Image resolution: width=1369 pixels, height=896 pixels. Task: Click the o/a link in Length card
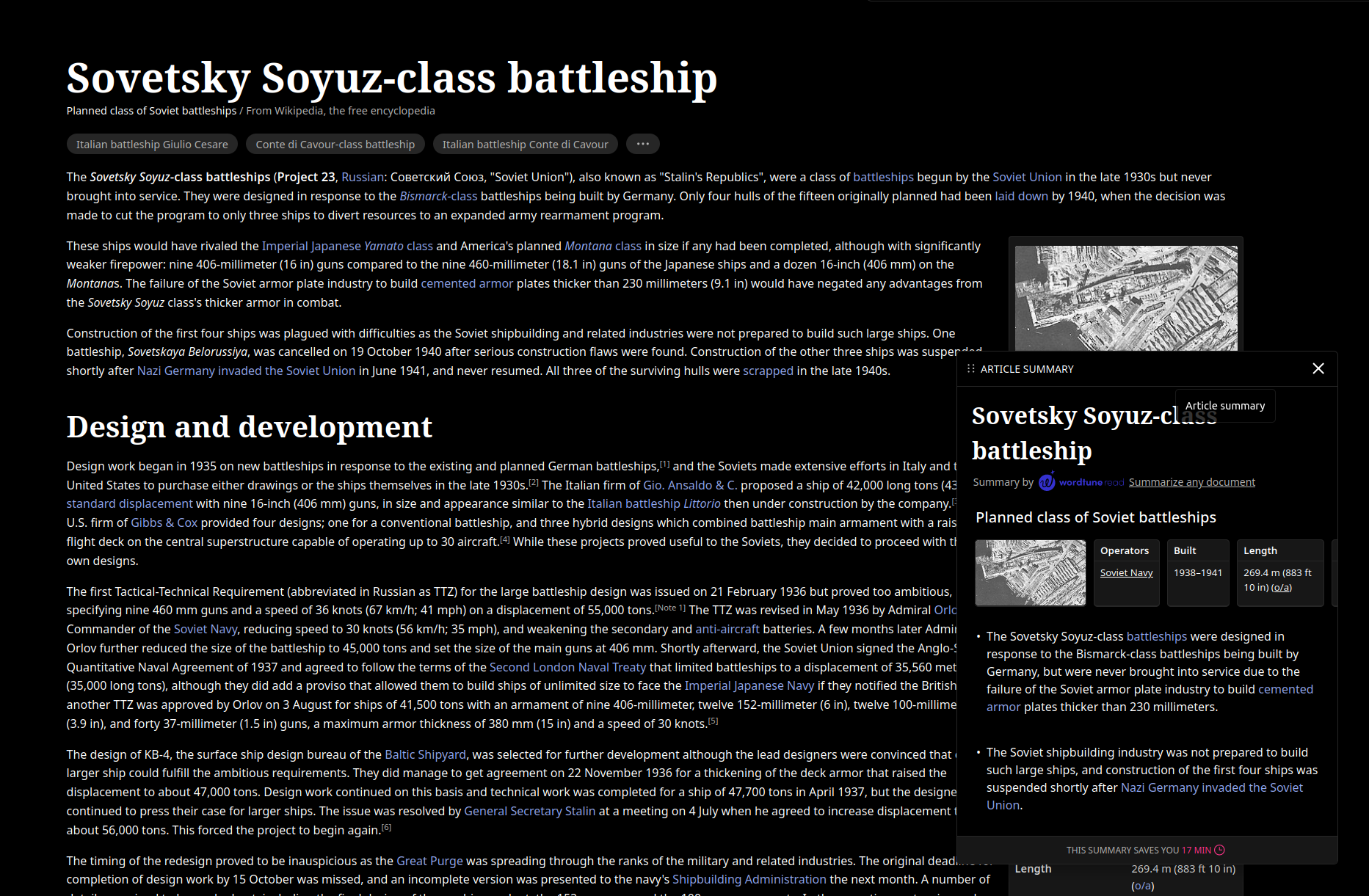click(x=1282, y=587)
